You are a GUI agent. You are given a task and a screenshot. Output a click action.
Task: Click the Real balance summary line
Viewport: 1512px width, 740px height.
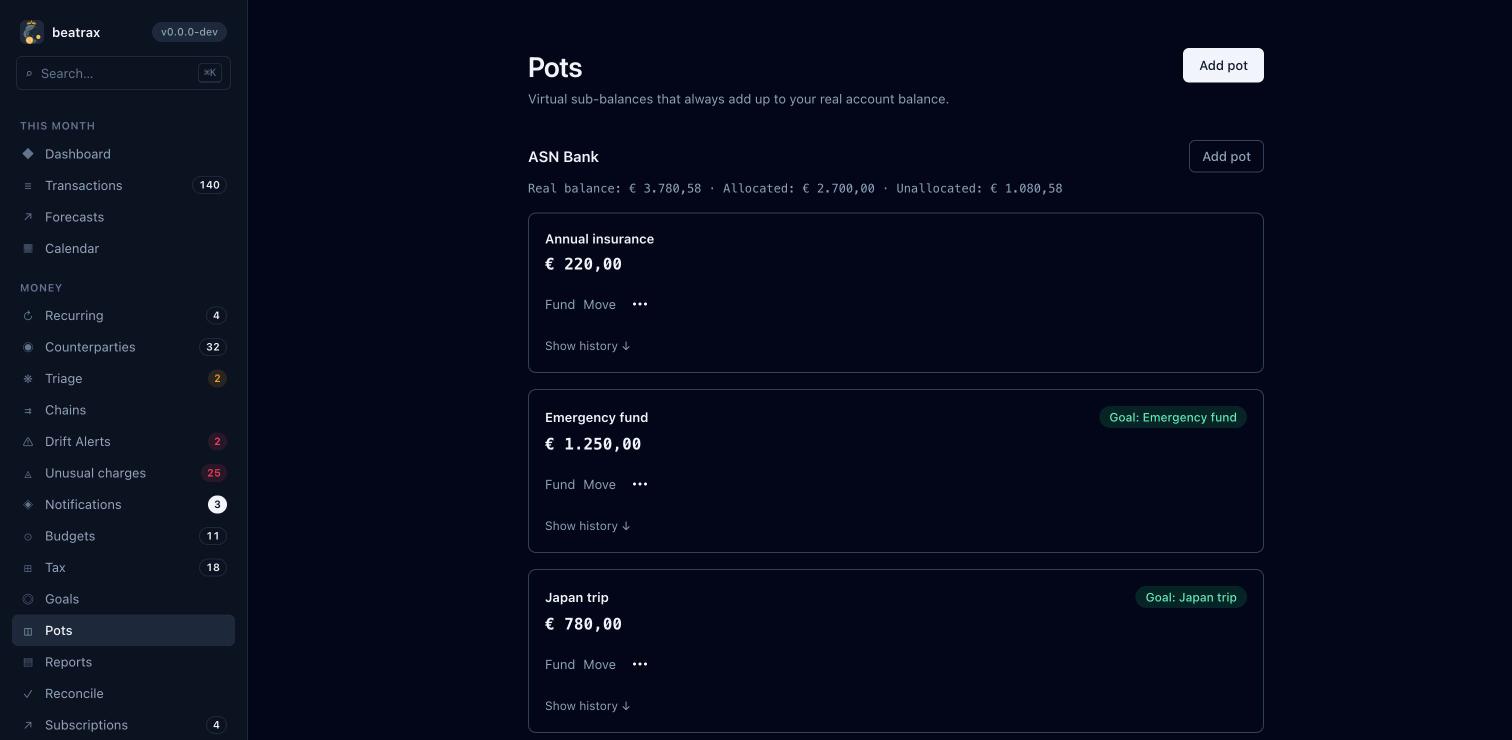tap(795, 188)
